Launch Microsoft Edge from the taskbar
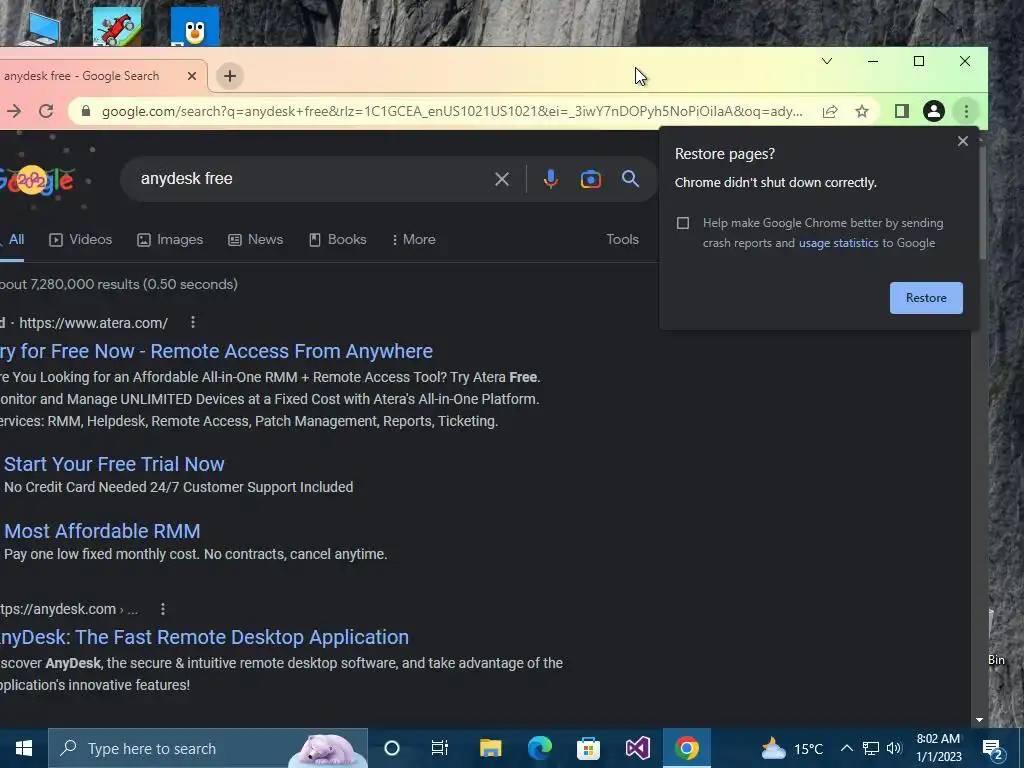The height and width of the screenshot is (768, 1024). [x=539, y=748]
